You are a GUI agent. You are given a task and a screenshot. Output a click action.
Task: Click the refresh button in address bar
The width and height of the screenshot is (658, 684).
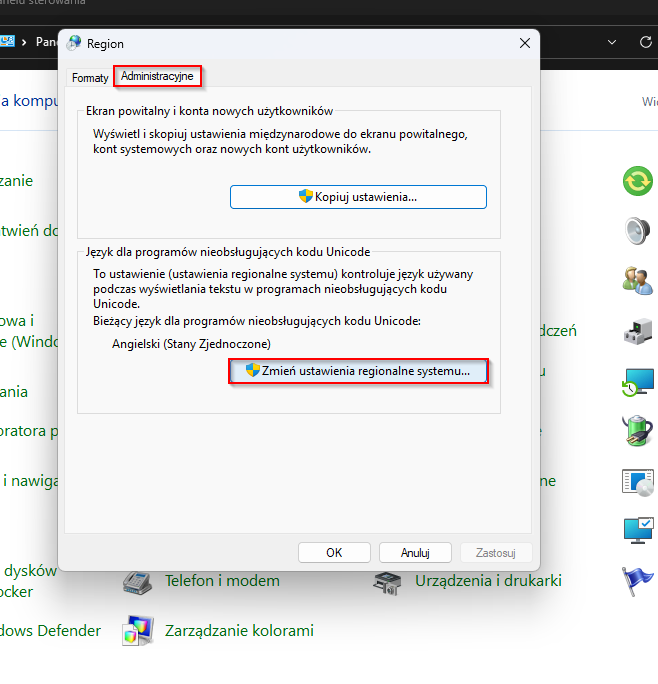(x=646, y=43)
